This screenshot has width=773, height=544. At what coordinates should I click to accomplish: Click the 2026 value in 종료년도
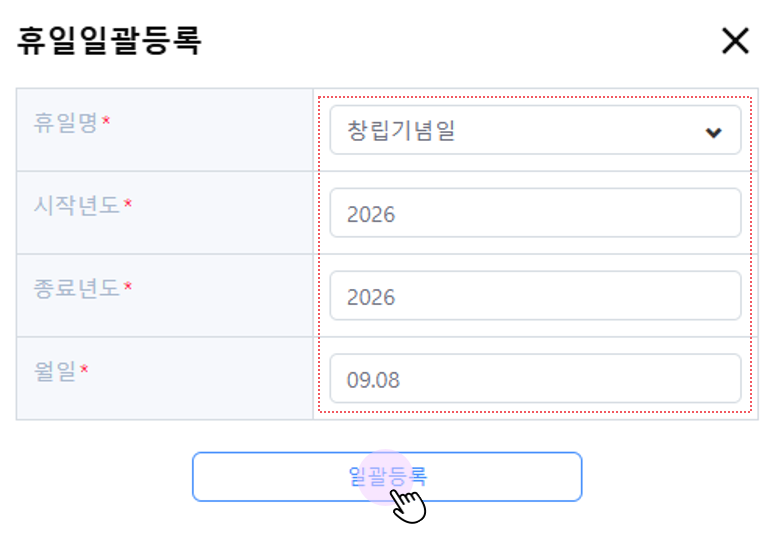371,297
